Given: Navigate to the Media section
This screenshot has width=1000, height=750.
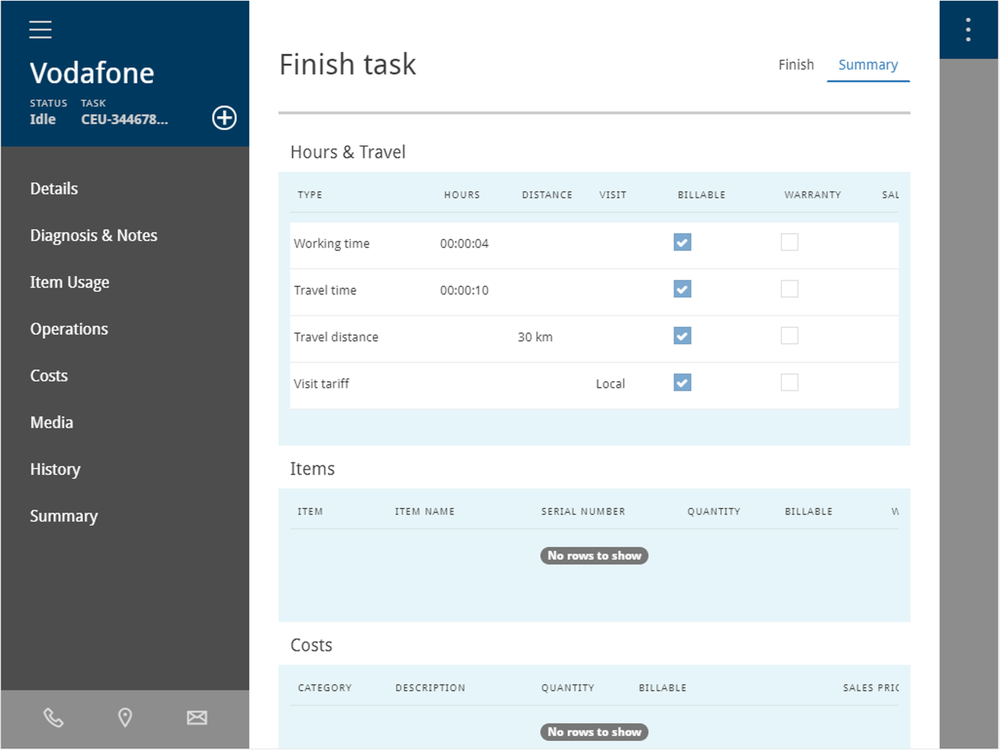Looking at the screenshot, I should click(x=52, y=423).
